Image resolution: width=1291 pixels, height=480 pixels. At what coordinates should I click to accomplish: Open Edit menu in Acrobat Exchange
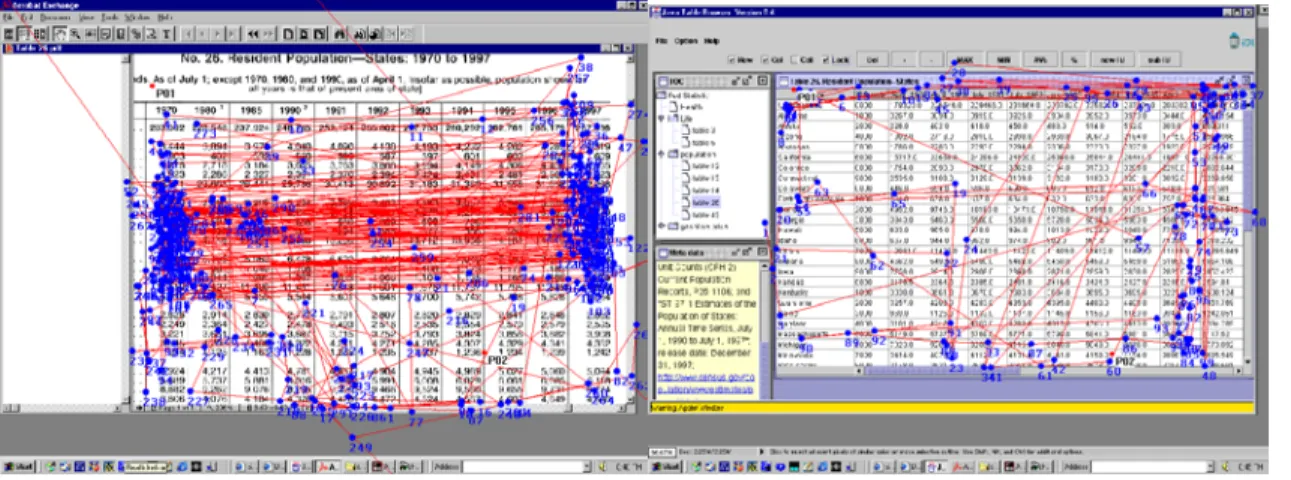point(27,17)
